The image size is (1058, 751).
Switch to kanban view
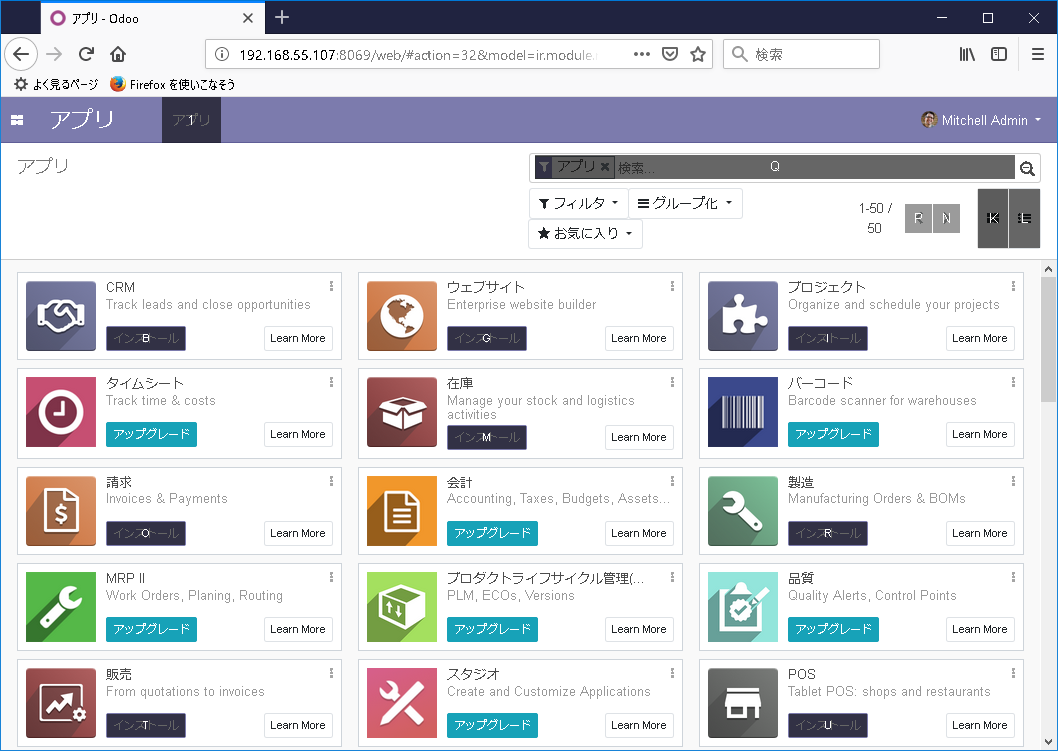click(991, 218)
